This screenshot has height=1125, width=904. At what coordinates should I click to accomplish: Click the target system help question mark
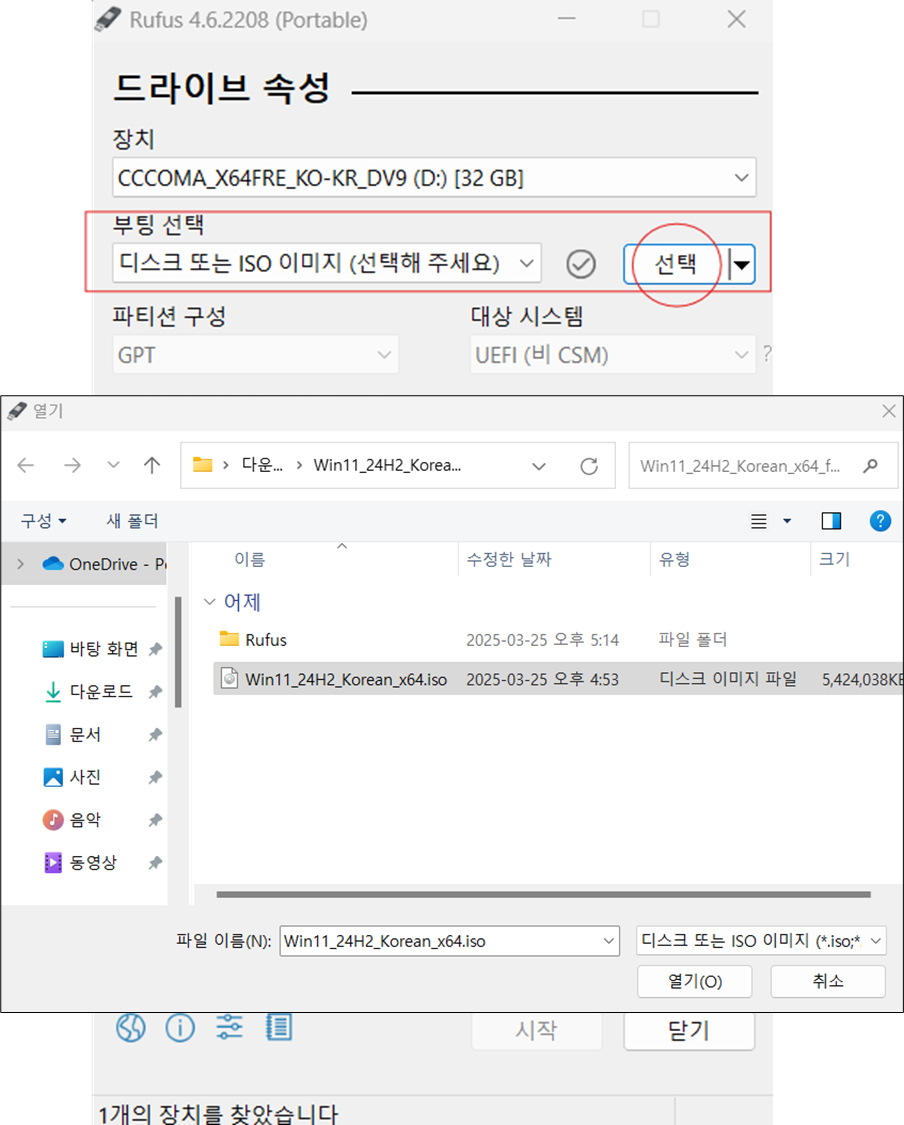point(767,353)
